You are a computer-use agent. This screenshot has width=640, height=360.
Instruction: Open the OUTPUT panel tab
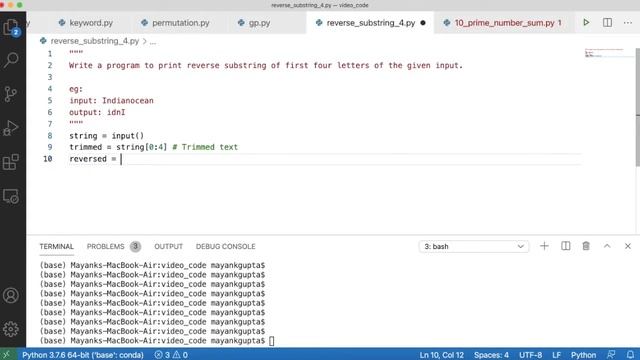(x=168, y=247)
